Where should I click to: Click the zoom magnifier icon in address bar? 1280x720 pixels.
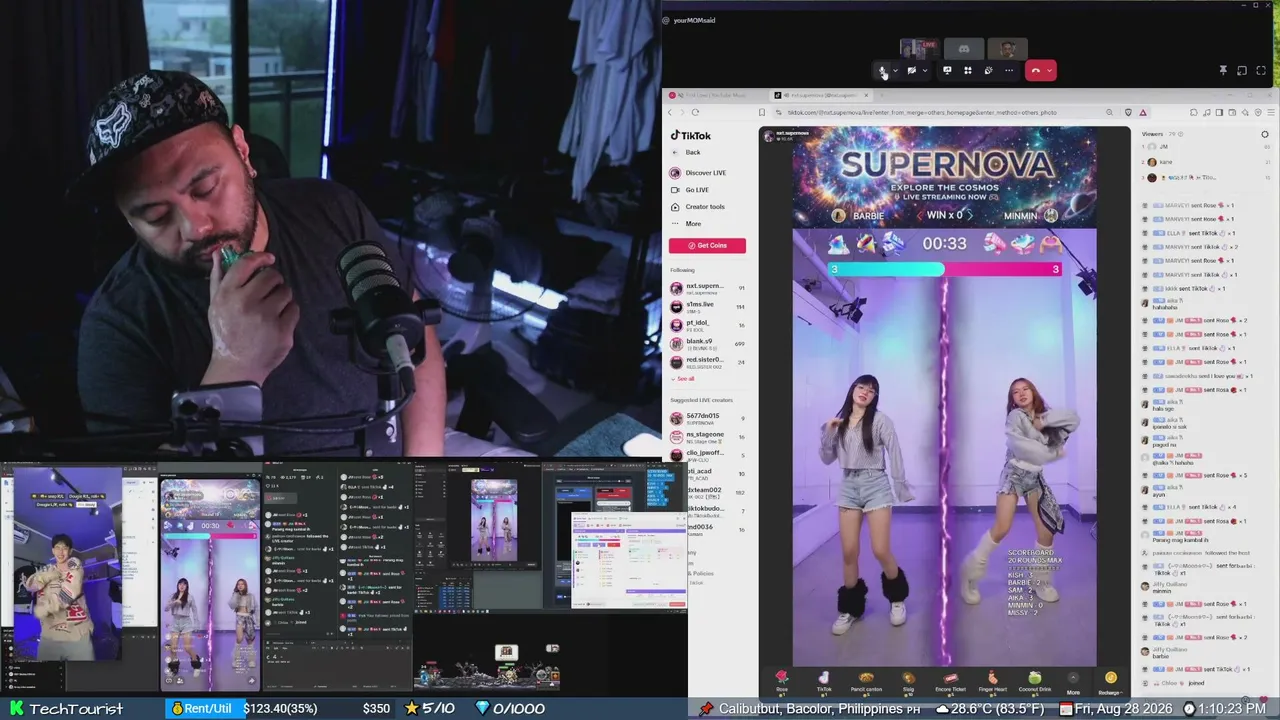click(x=1109, y=112)
